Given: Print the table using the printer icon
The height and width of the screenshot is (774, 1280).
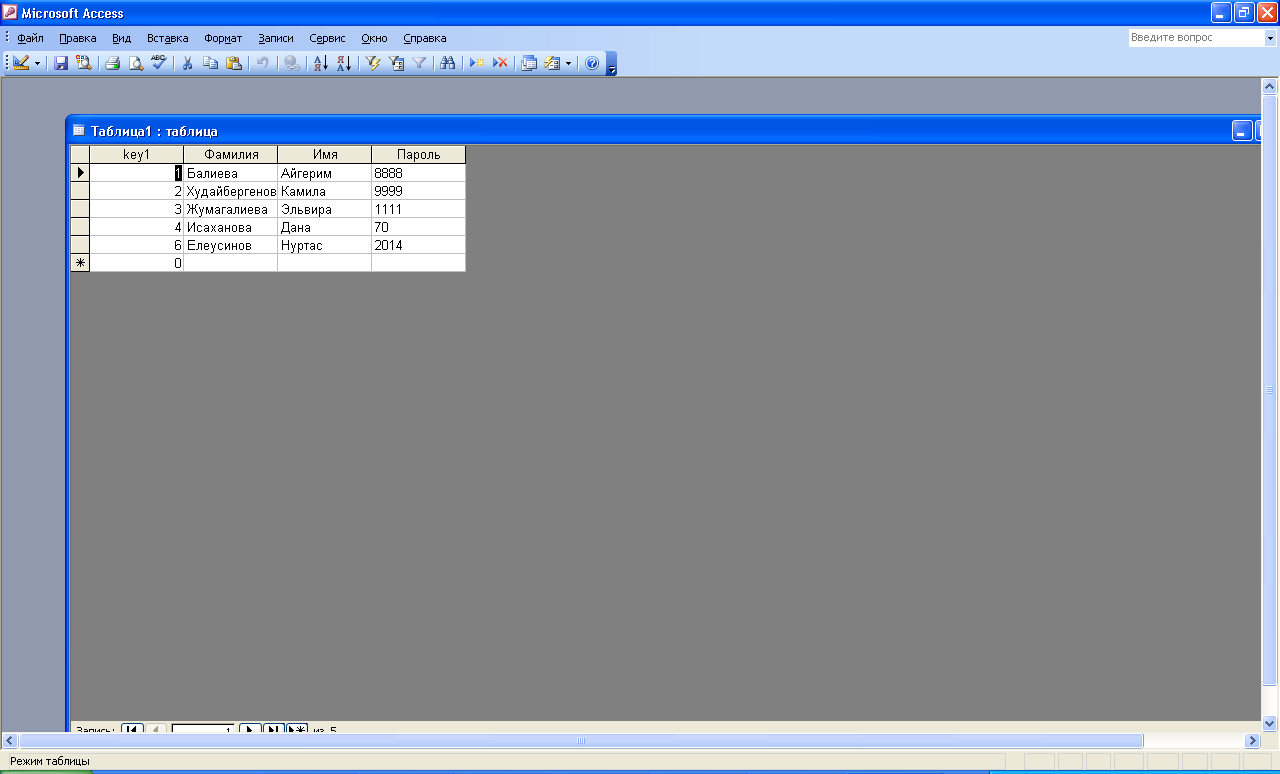Looking at the screenshot, I should click(x=113, y=63).
